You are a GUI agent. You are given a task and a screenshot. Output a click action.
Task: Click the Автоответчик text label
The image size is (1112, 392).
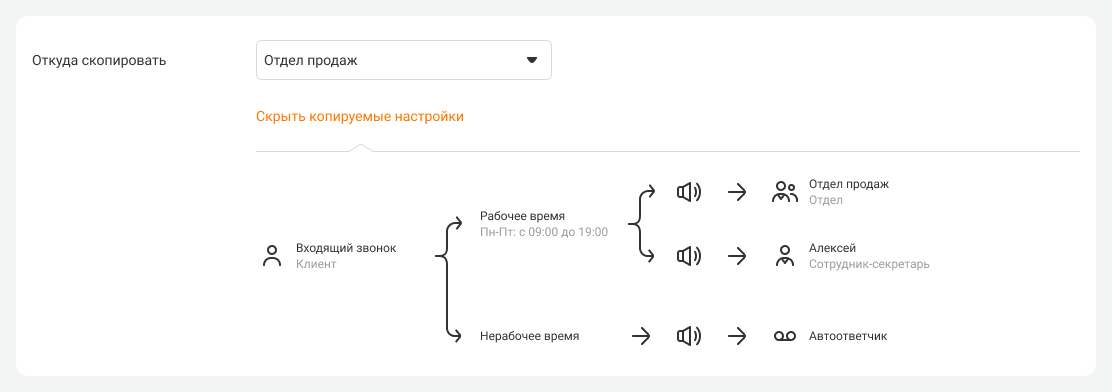[848, 336]
